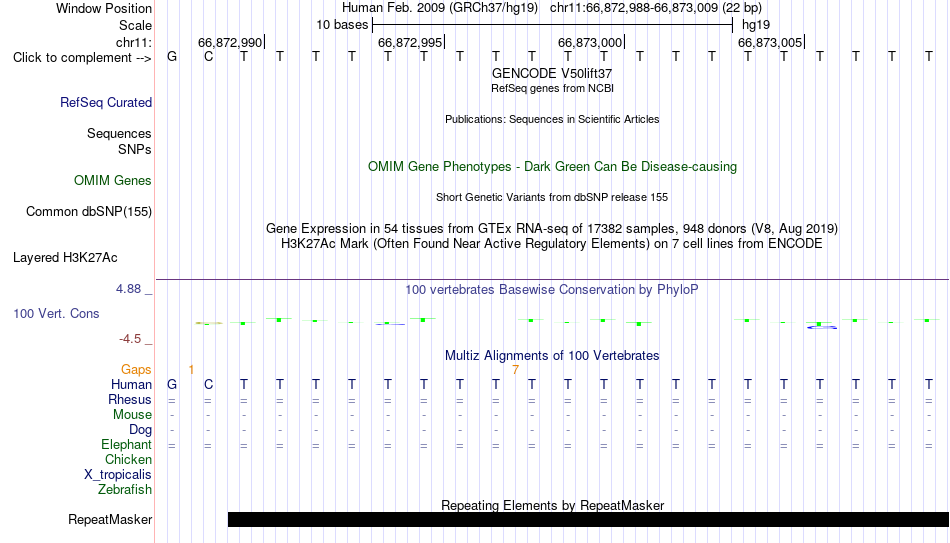Select the 'Human' species label

(x=131, y=384)
